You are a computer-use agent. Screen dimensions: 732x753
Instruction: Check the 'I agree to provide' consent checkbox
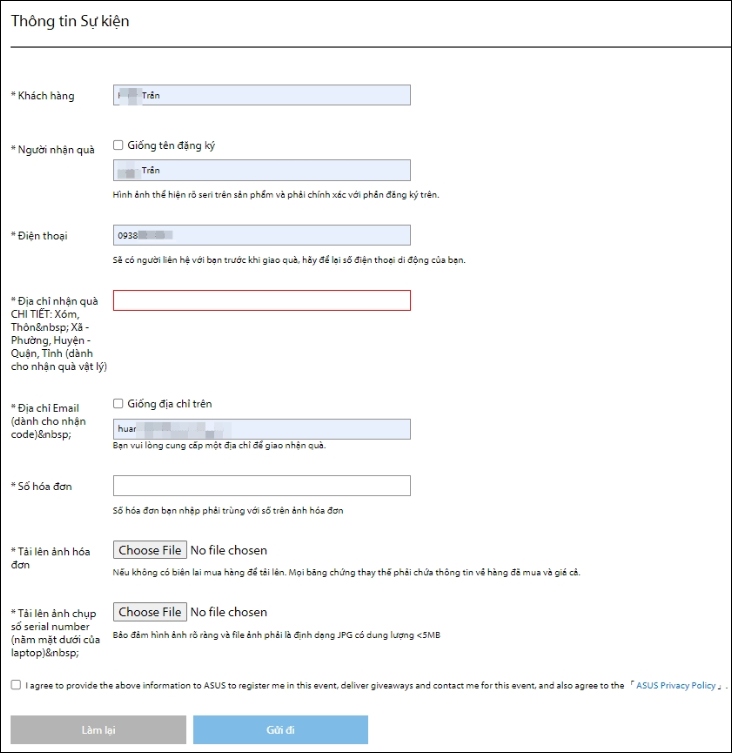click(15, 685)
